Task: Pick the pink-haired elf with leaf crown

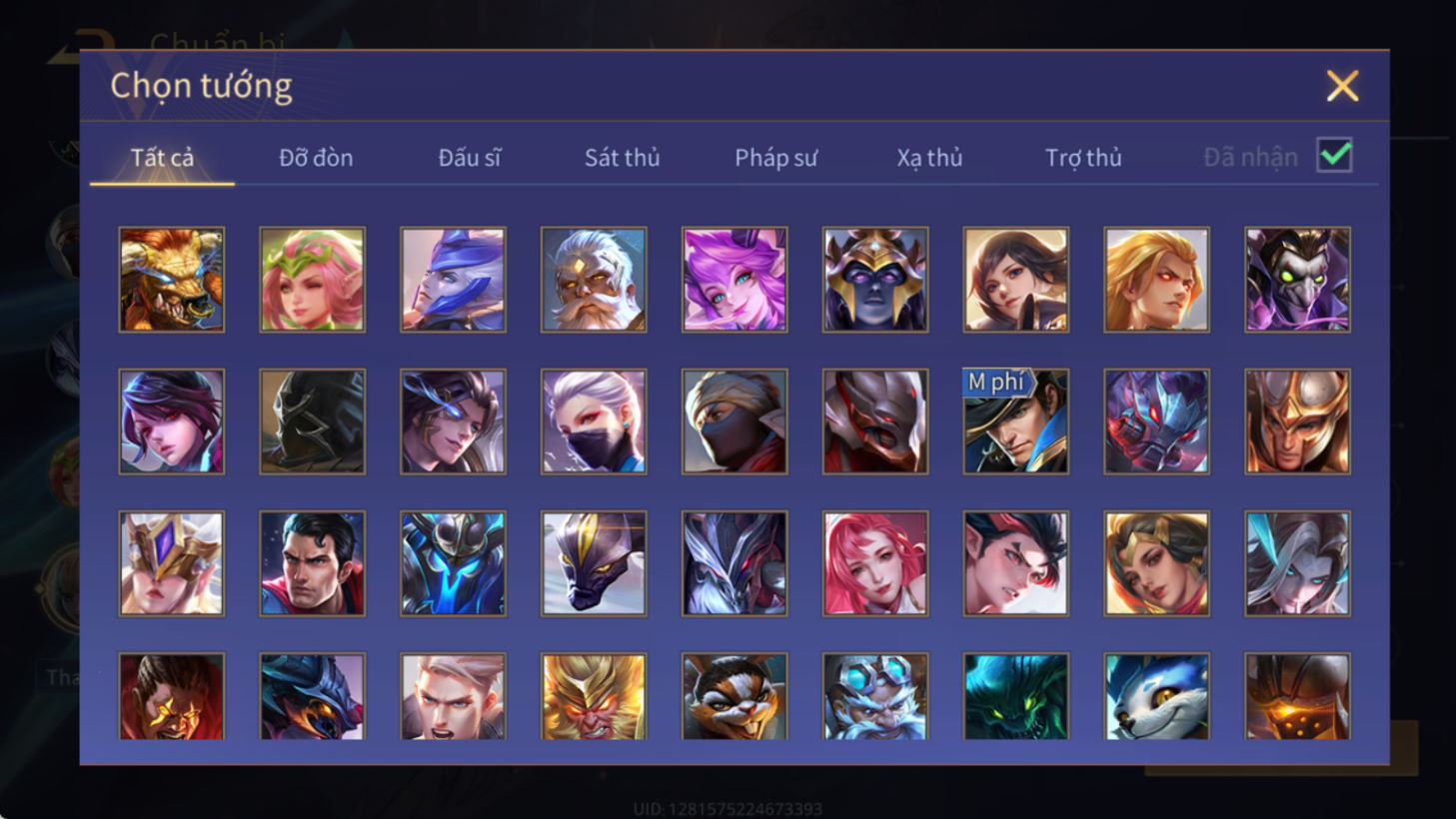Action: tap(312, 280)
